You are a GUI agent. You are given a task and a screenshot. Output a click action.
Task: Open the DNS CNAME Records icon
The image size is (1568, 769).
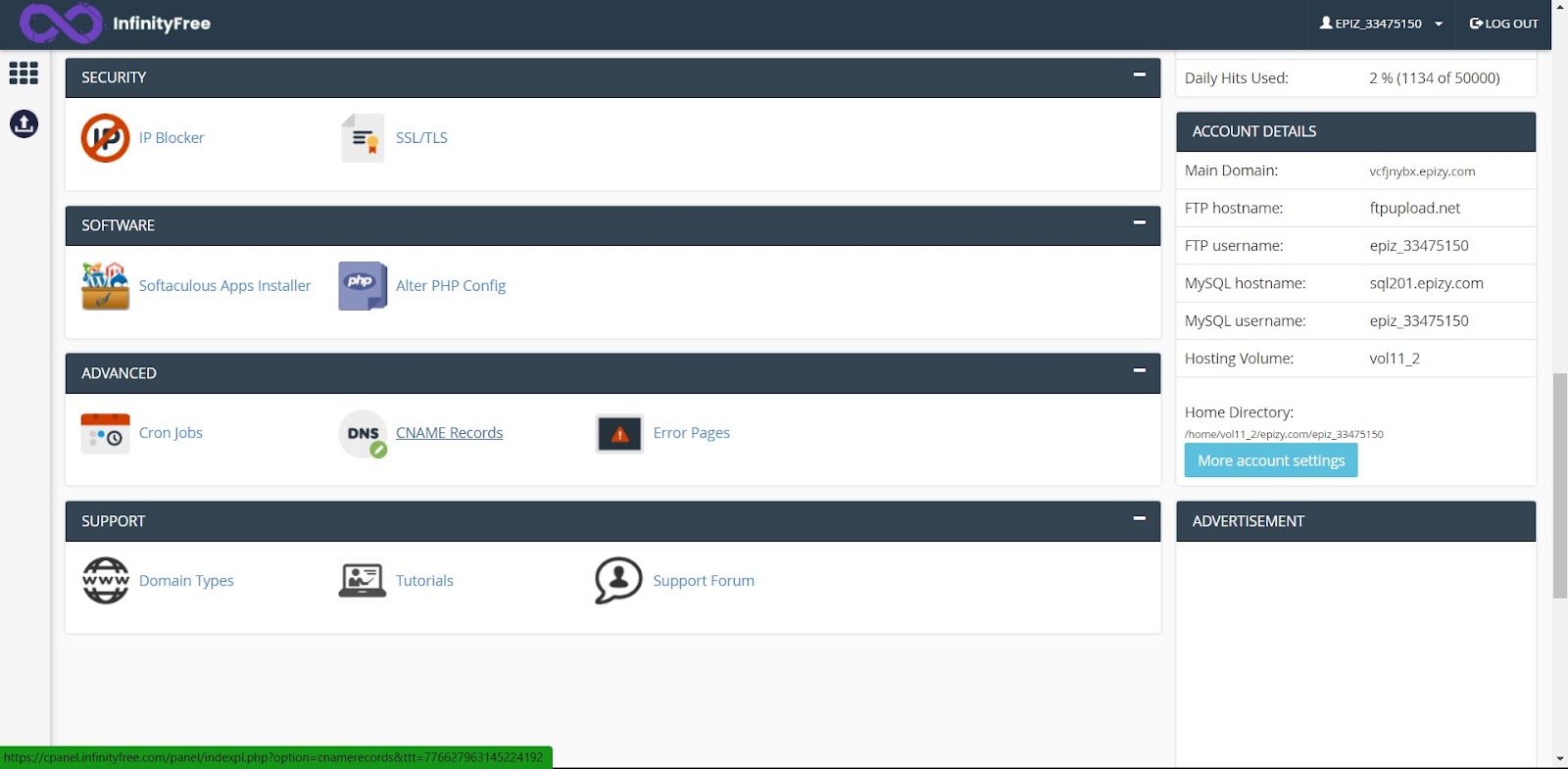point(364,434)
